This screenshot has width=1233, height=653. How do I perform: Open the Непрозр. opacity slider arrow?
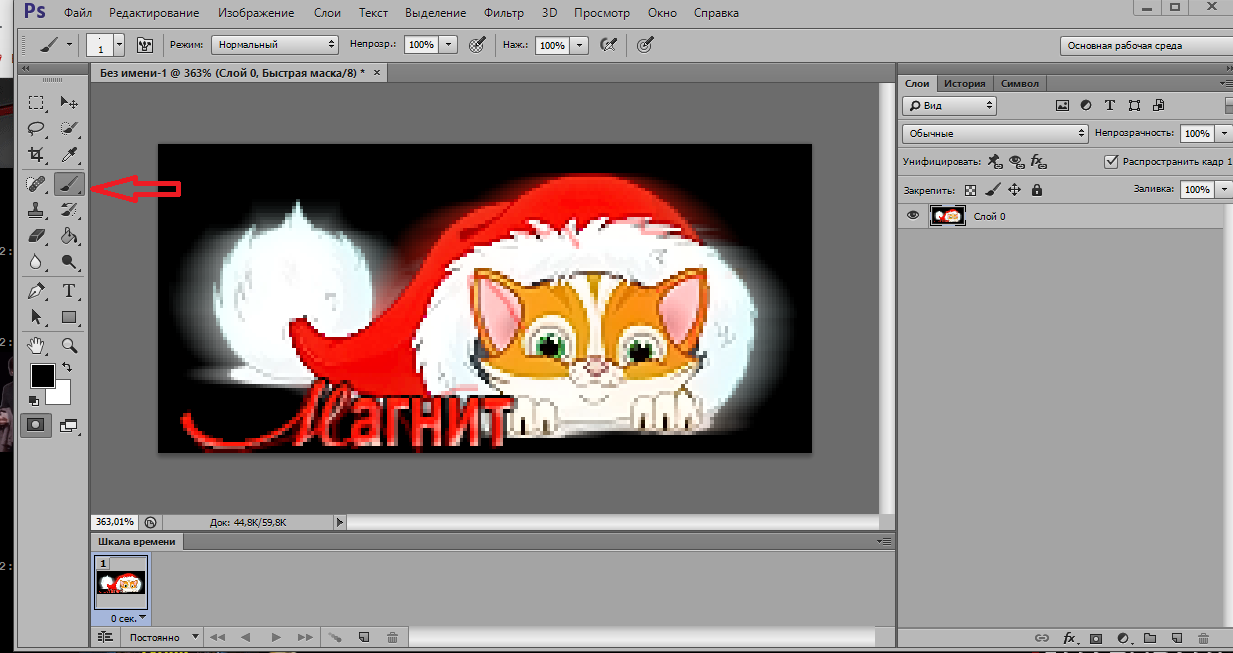click(449, 45)
